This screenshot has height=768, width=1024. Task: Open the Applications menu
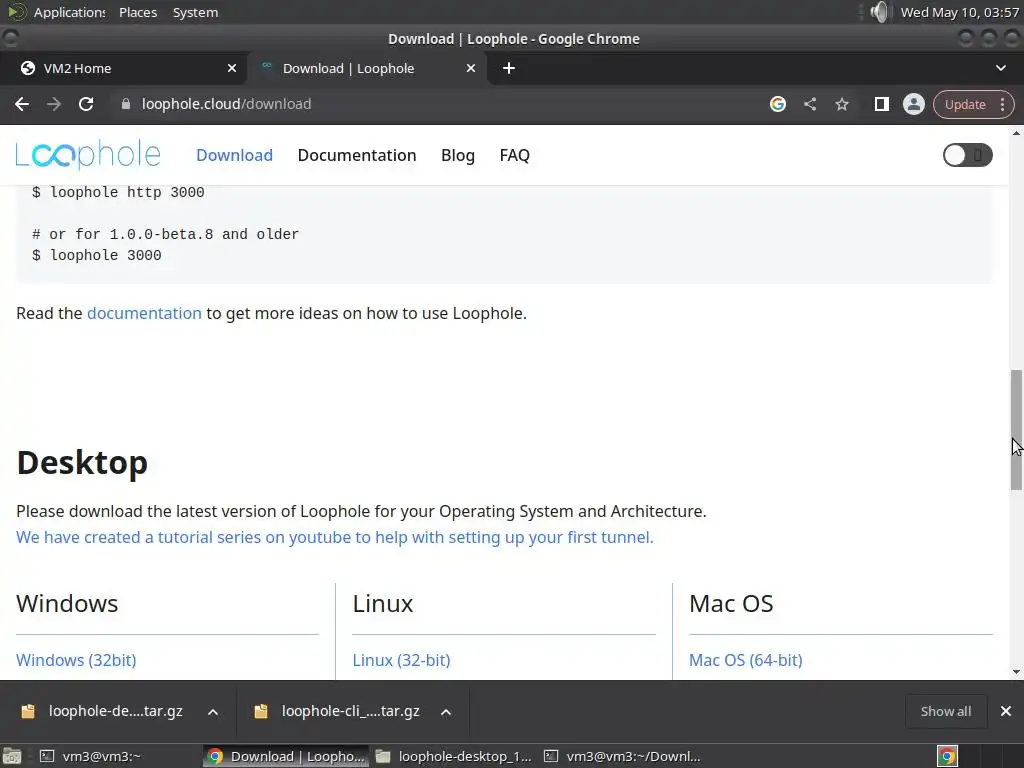pos(57,12)
